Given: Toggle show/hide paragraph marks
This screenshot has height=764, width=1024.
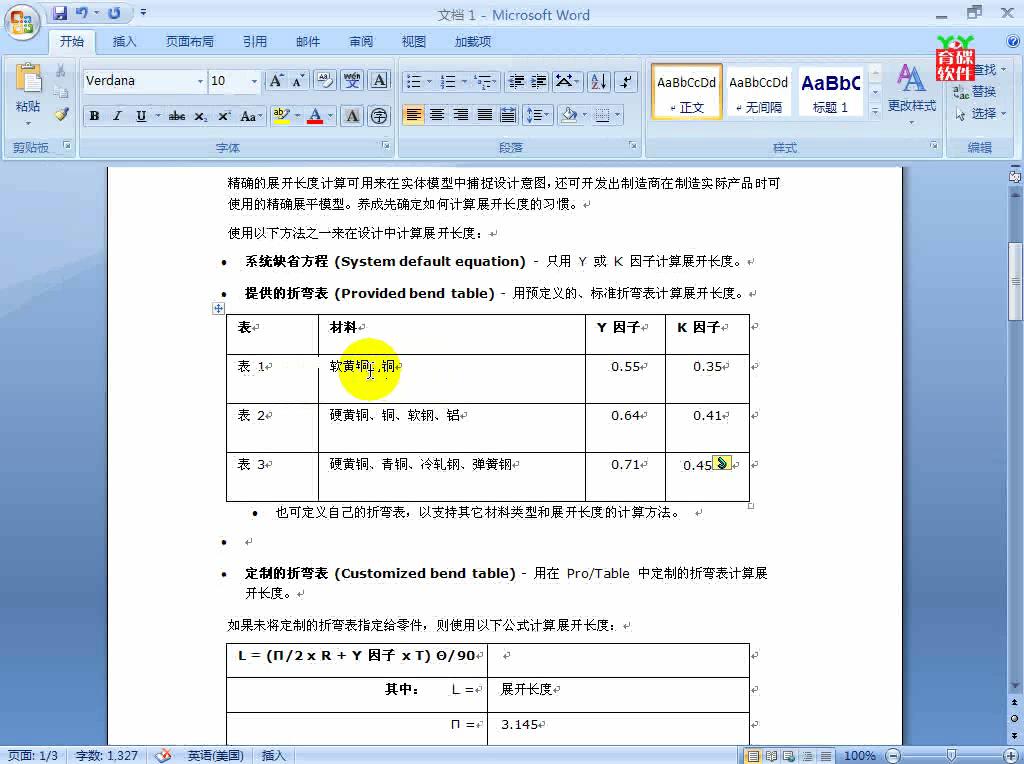Looking at the screenshot, I should (626, 81).
